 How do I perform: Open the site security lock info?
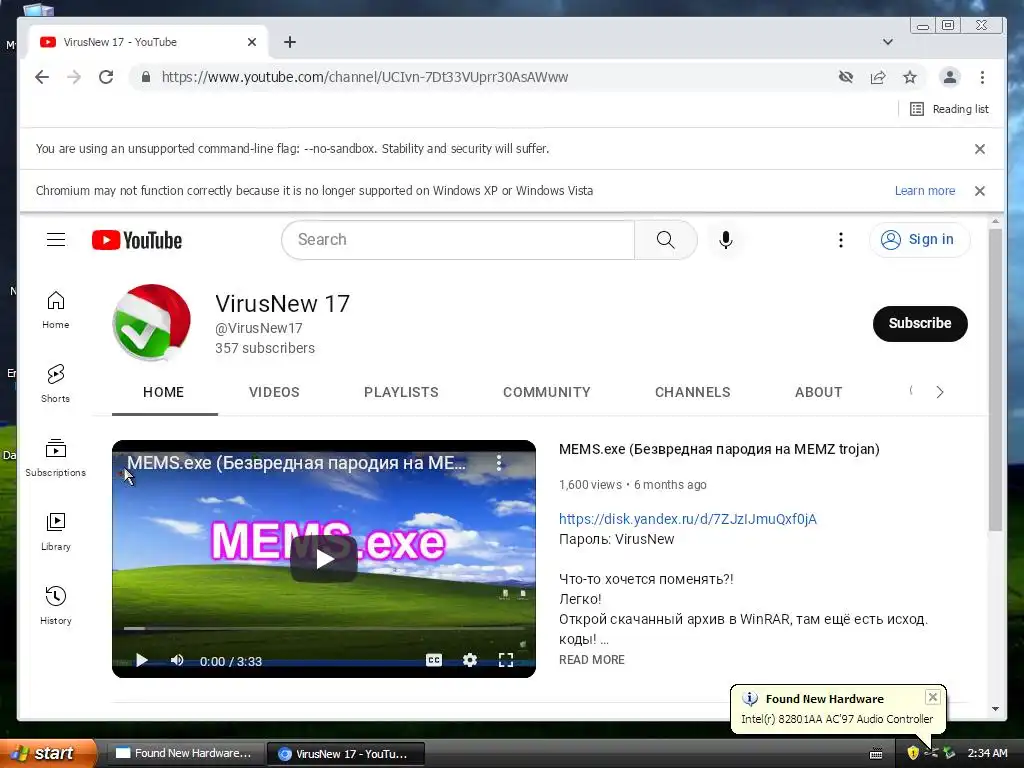click(146, 77)
